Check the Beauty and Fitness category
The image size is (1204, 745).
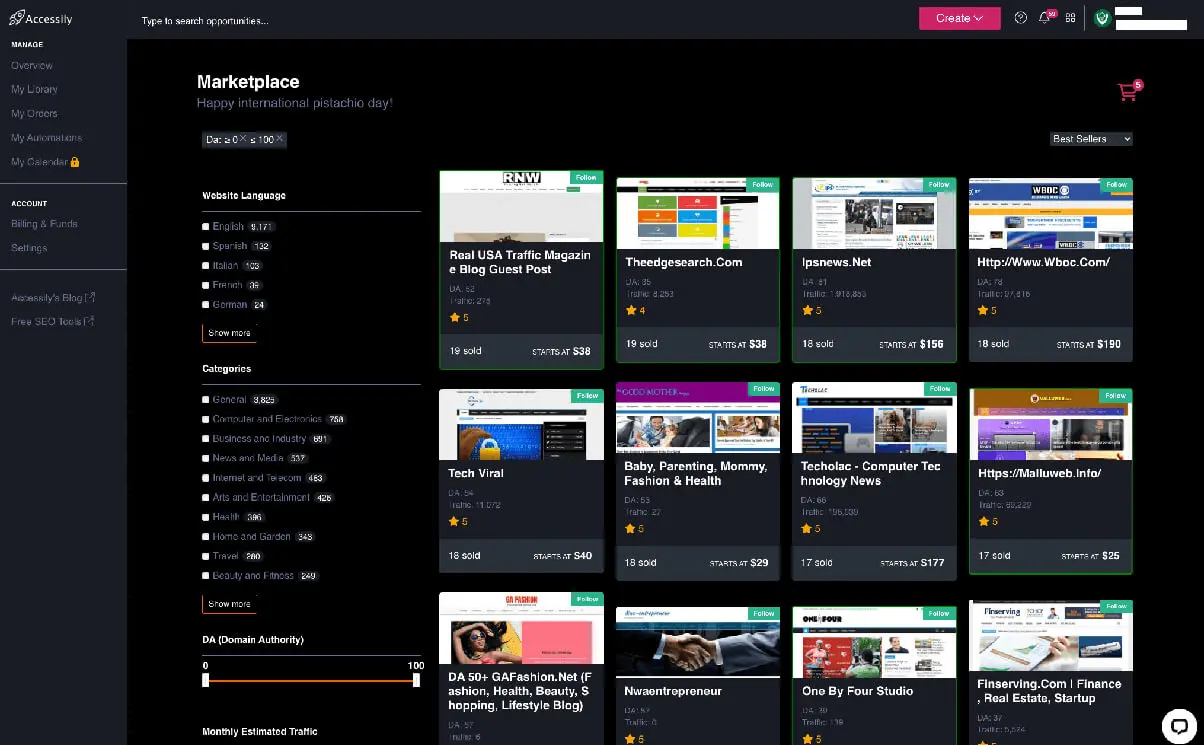pyautogui.click(x=206, y=576)
